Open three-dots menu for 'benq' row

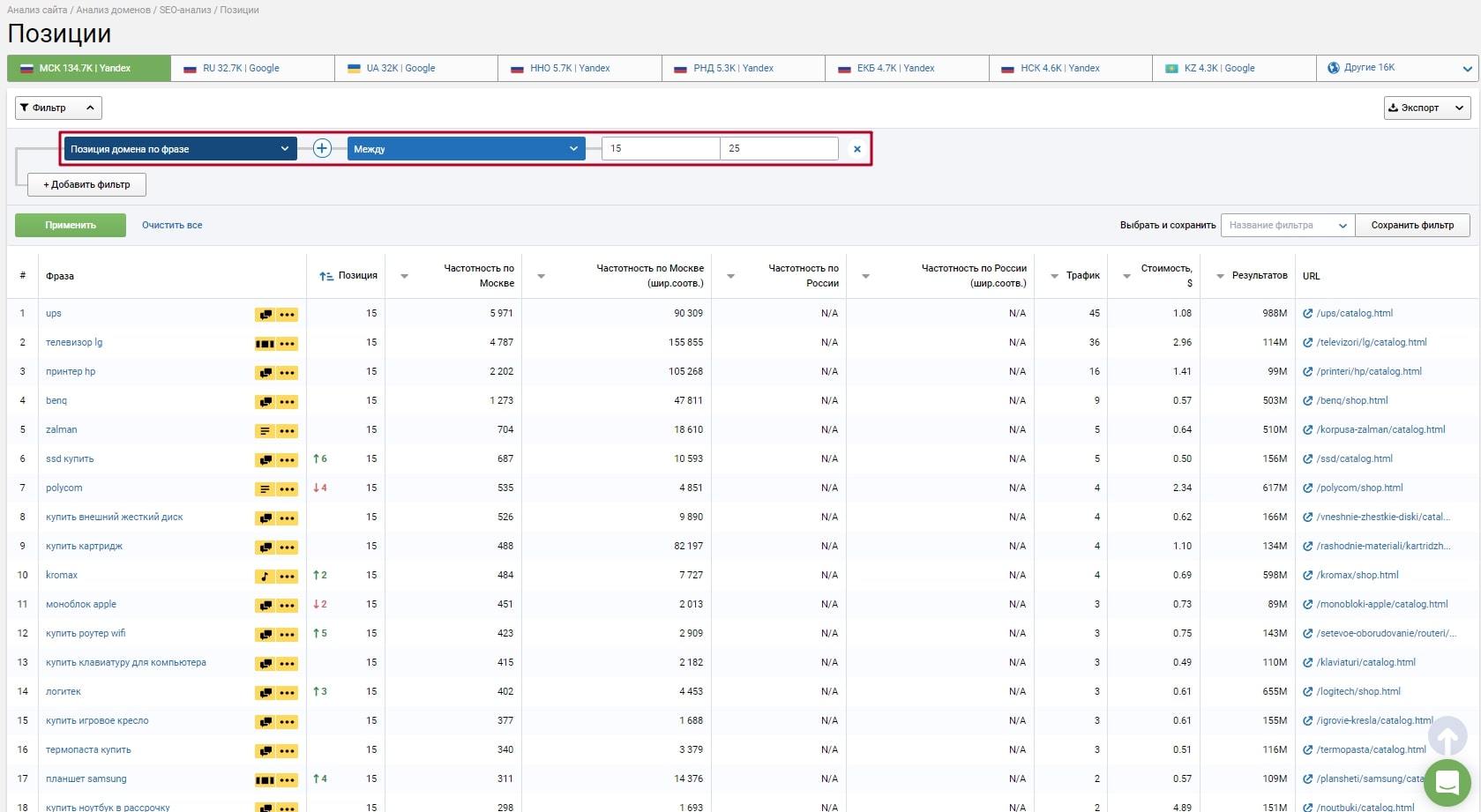(x=287, y=402)
